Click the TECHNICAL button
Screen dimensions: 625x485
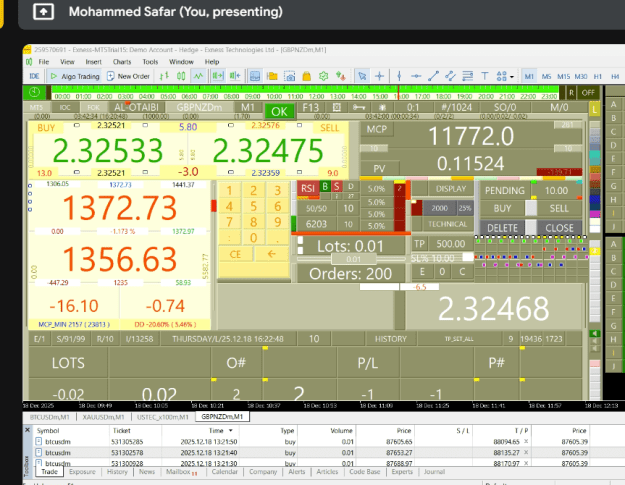(448, 224)
